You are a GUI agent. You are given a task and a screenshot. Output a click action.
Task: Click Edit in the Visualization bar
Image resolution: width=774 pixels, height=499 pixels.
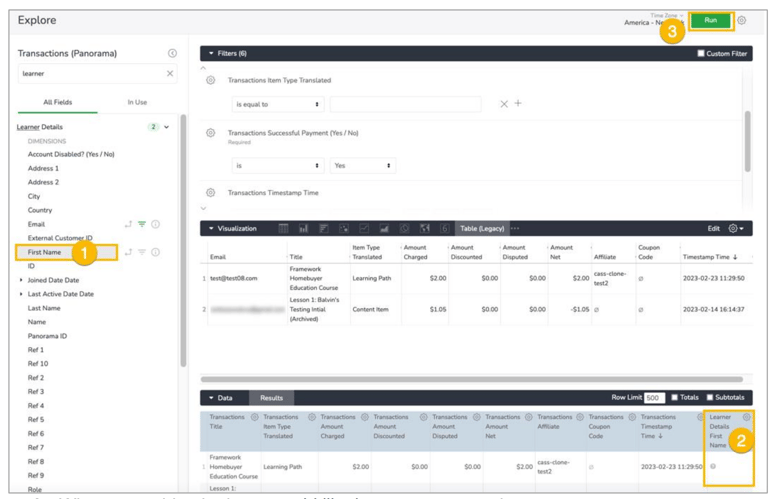coord(714,228)
